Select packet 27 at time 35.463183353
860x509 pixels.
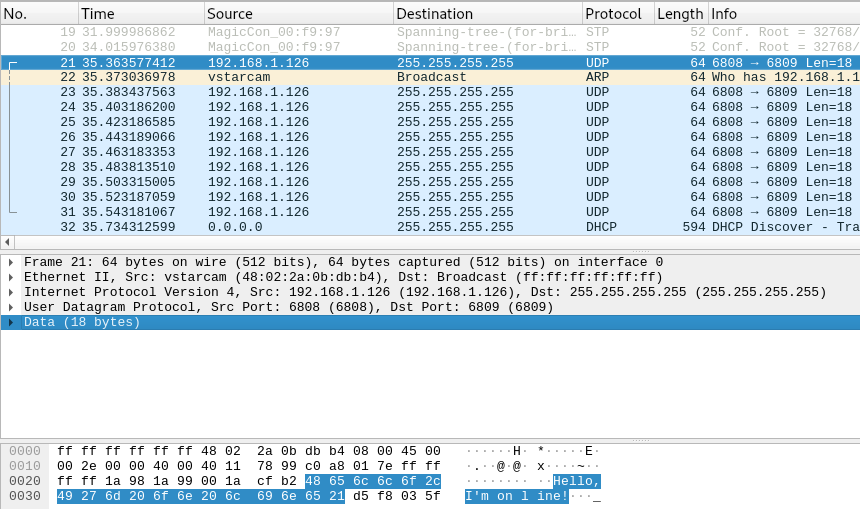point(430,152)
